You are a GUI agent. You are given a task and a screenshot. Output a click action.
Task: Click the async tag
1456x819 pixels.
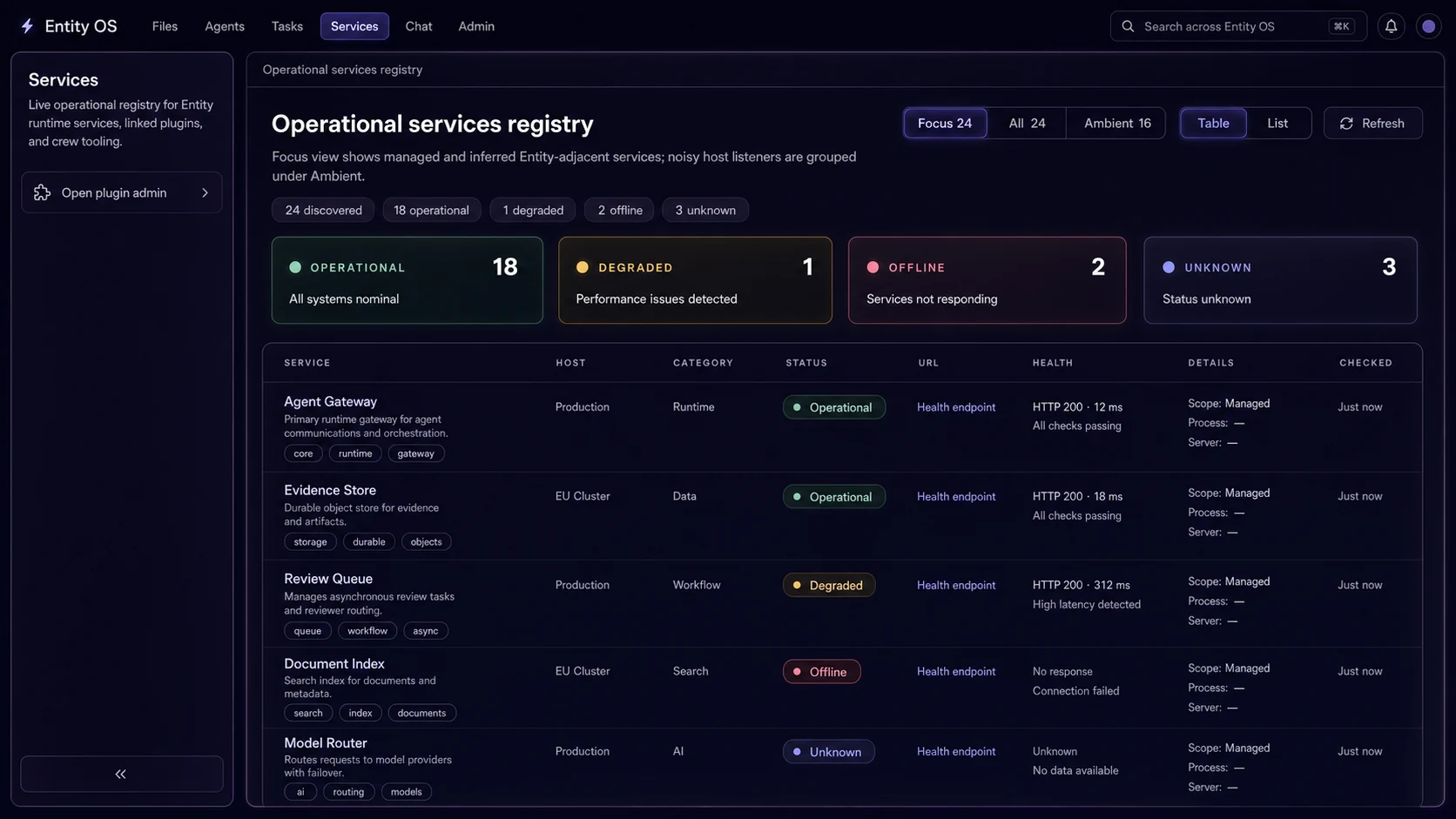426,631
